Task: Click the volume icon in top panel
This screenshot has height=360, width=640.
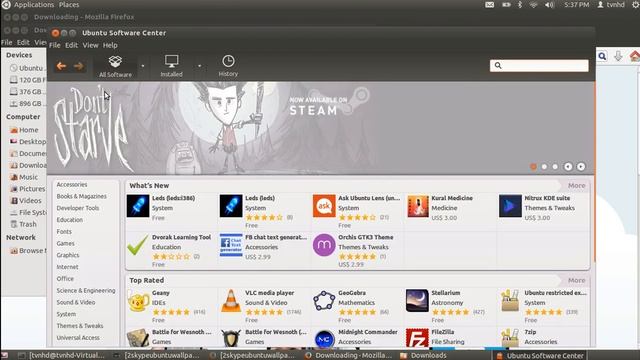Action: (x=549, y=5)
